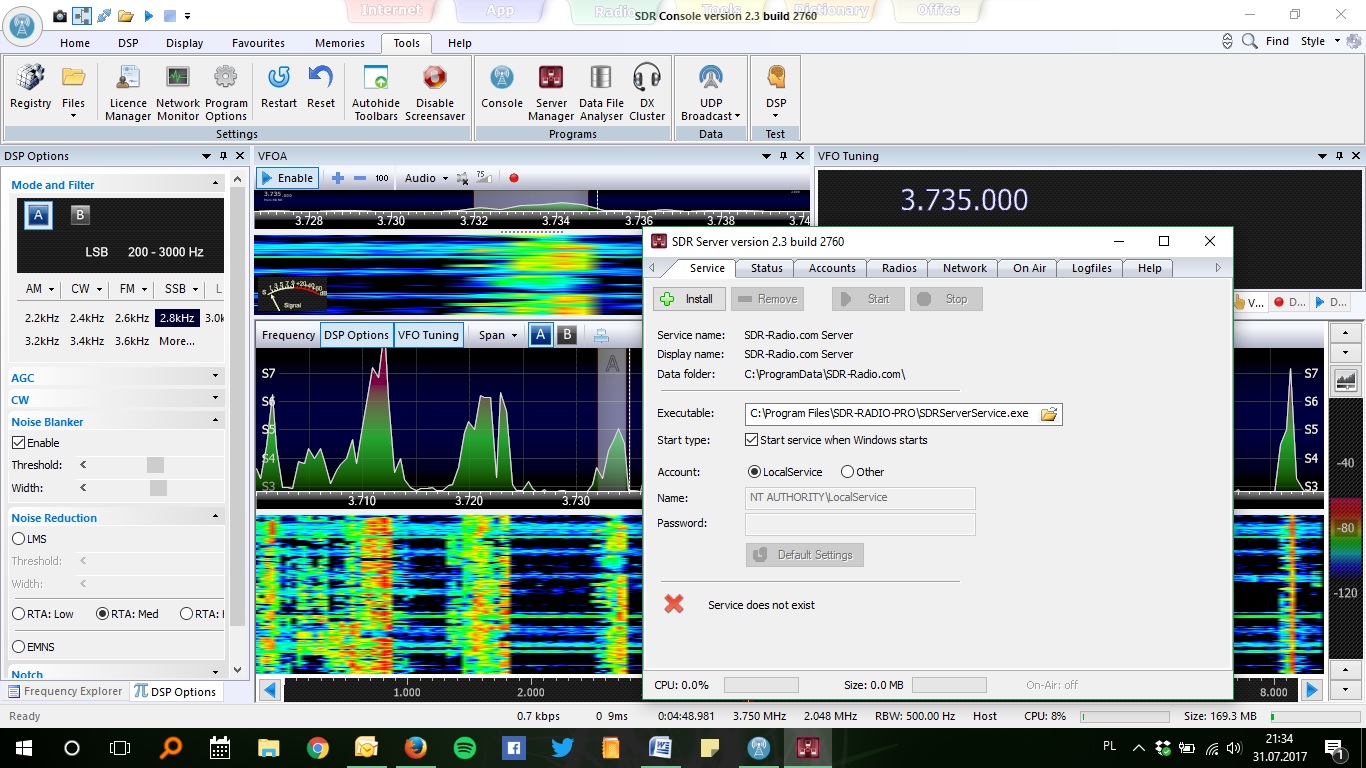Open the Radios tab in SDR Server
Image resolution: width=1366 pixels, height=768 pixels.
899,268
